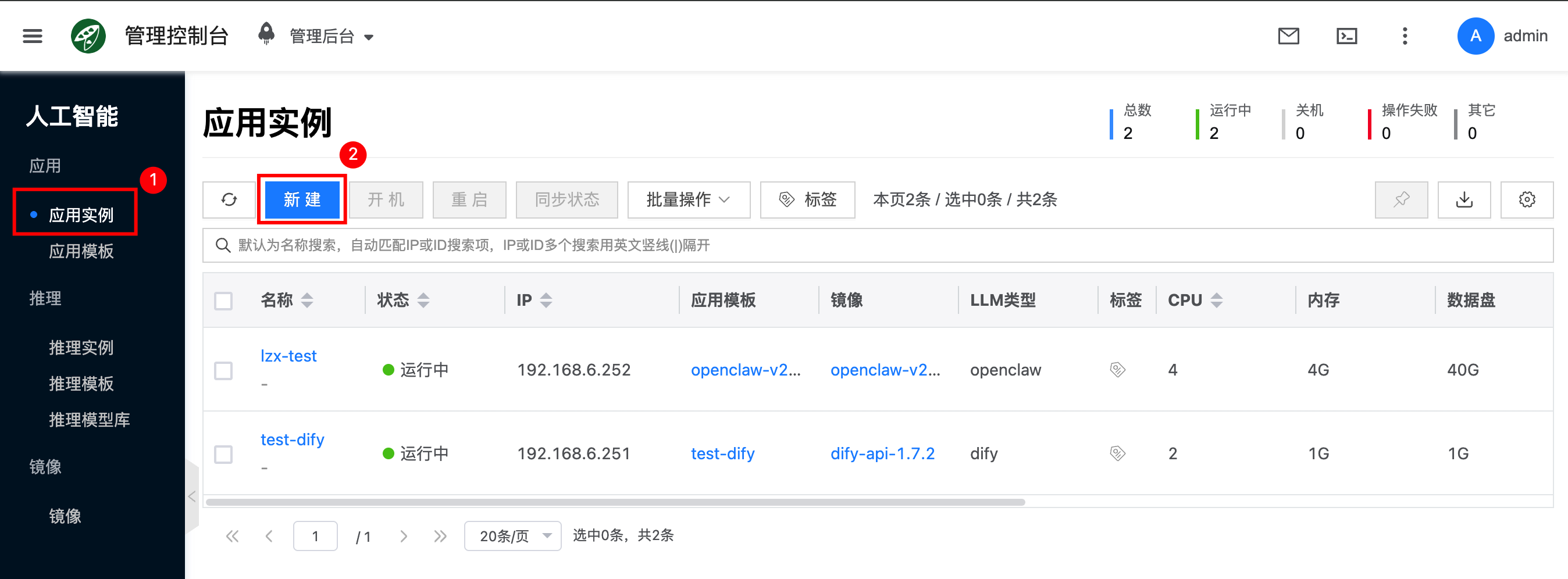Click the pin icon button in toolbar
The image size is (1568, 579).
click(x=1401, y=199)
